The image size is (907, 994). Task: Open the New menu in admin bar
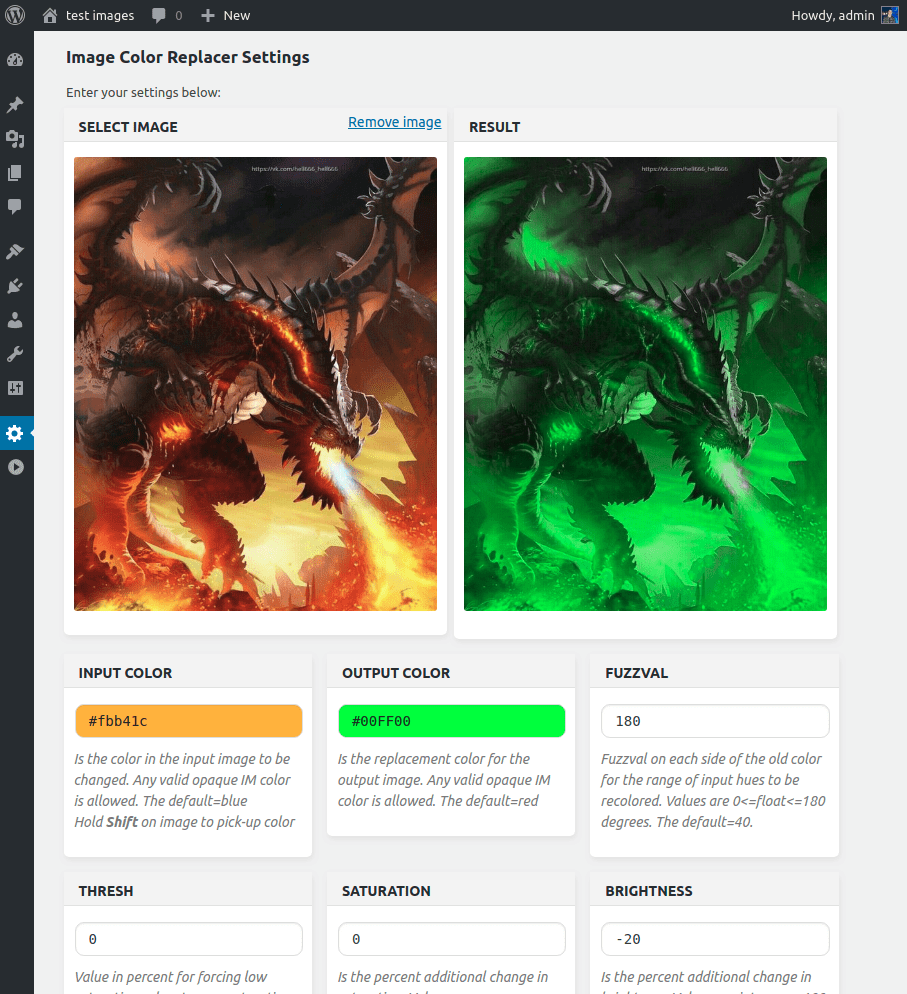tap(236, 15)
